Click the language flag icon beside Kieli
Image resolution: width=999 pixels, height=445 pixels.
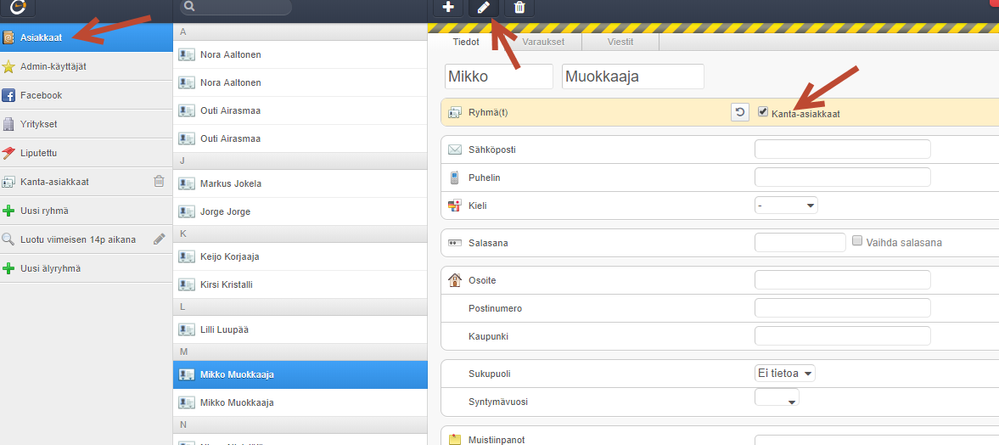click(x=454, y=205)
